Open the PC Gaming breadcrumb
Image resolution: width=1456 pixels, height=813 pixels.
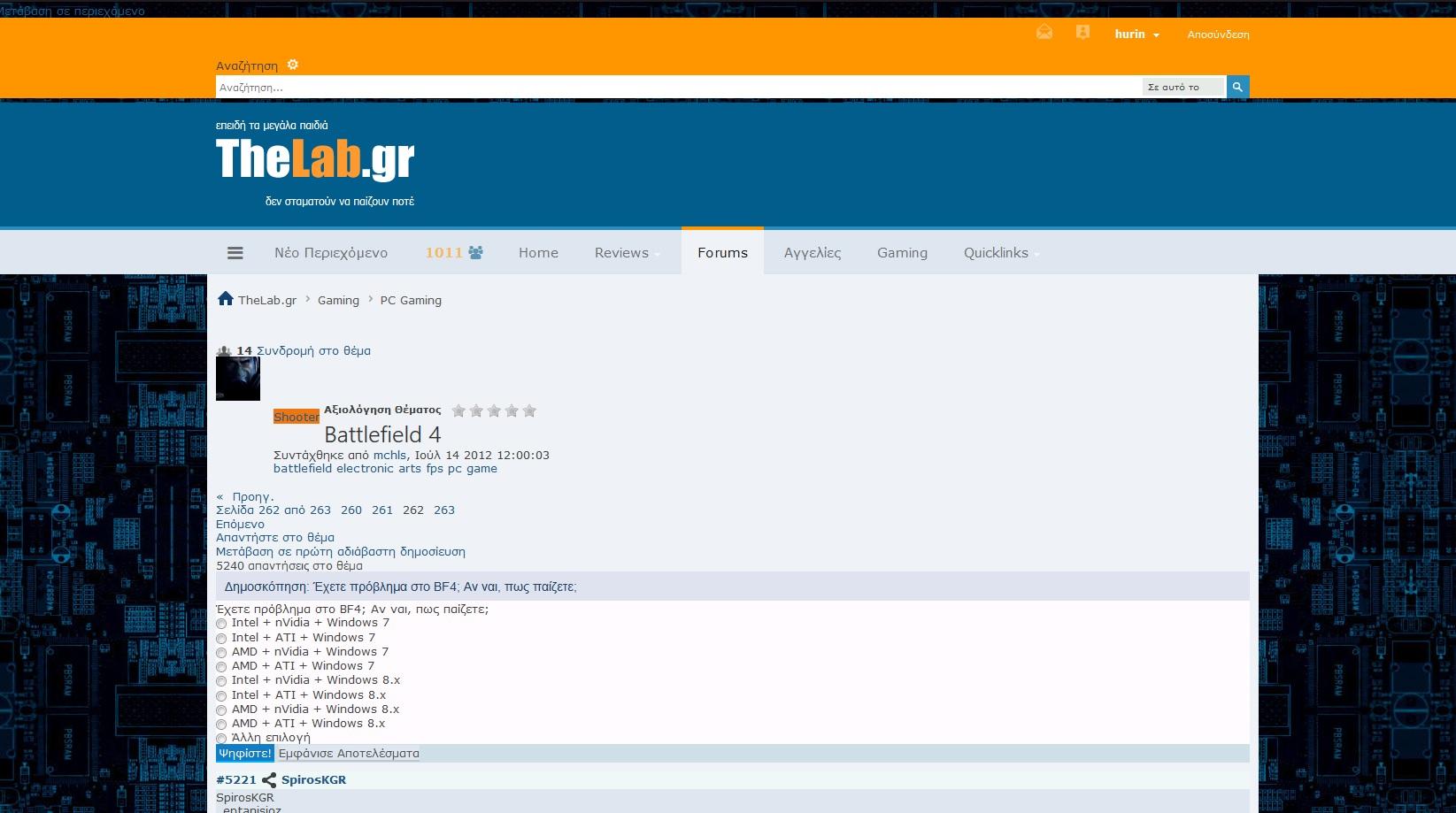coord(411,301)
